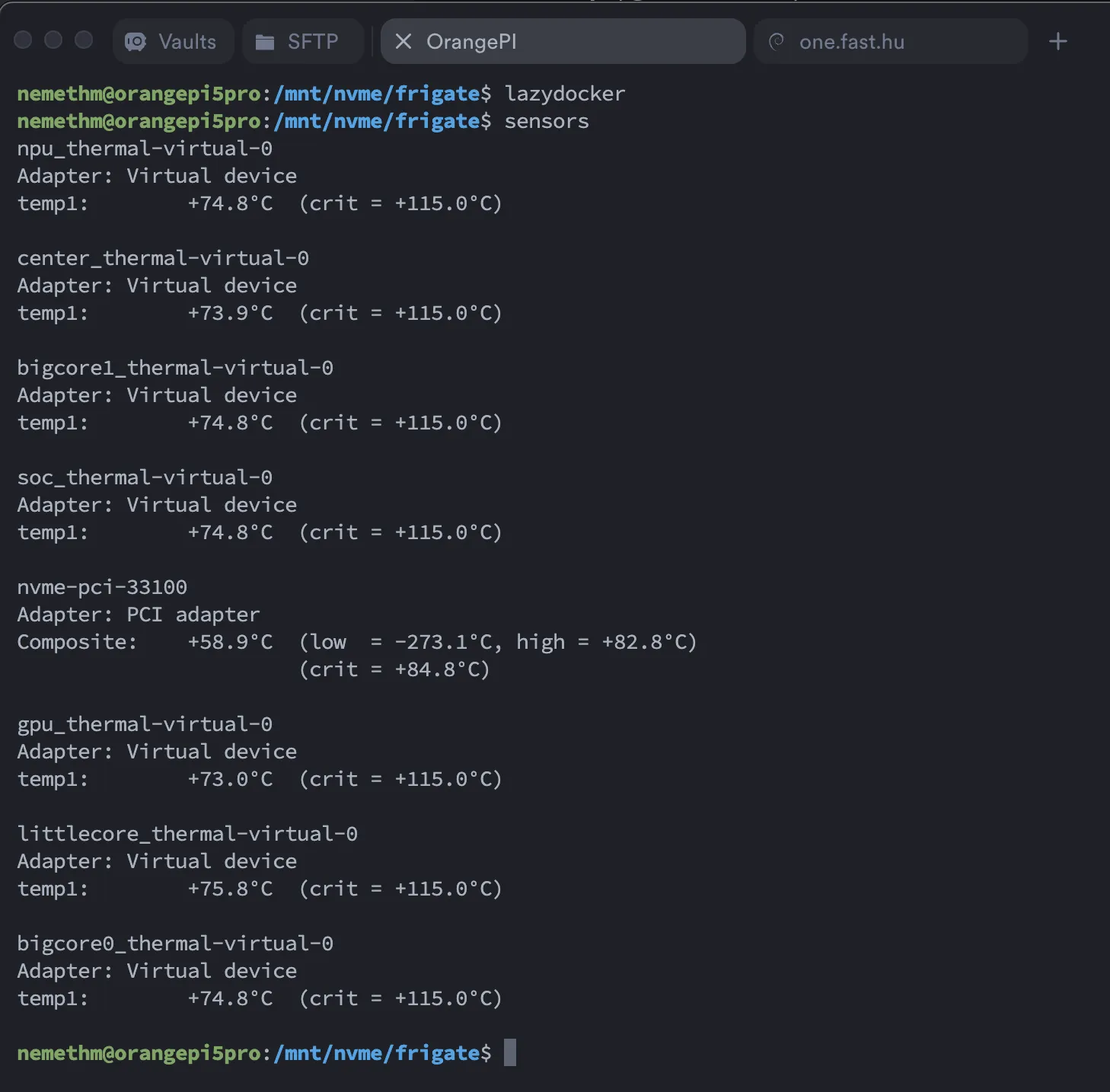The height and width of the screenshot is (1092, 1110).
Task: Click the npu_thermal-virtual-0 sensor name
Action: [145, 148]
